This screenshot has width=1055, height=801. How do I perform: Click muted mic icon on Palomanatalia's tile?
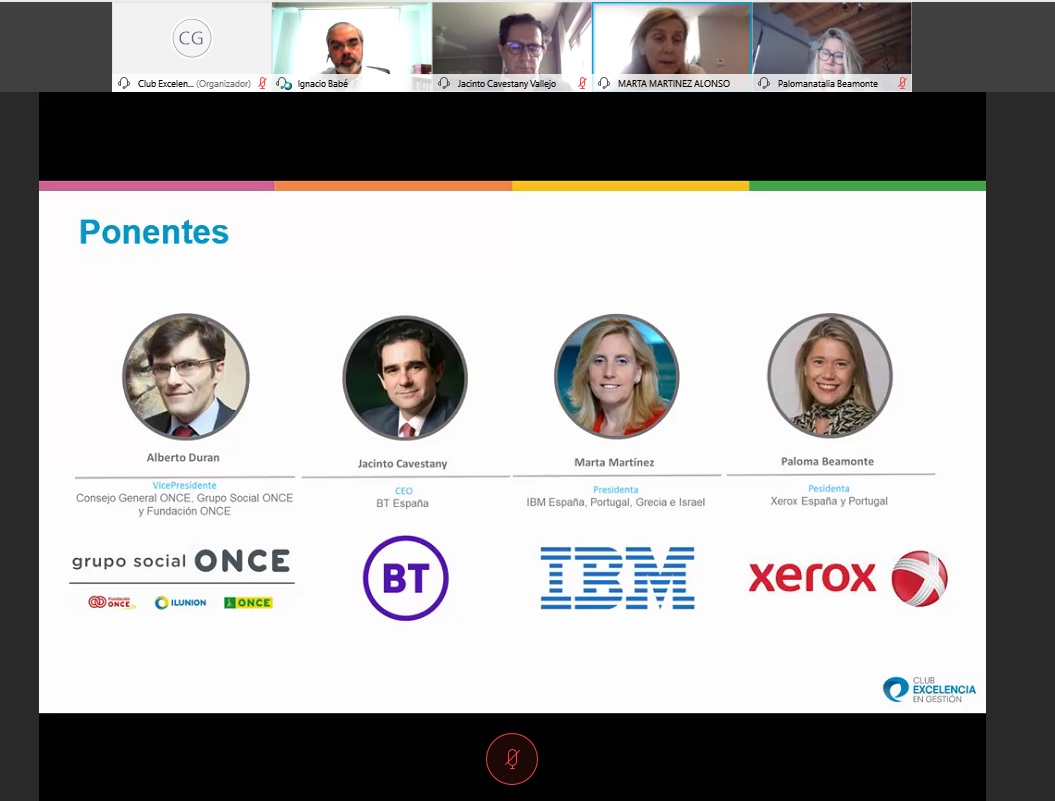tap(902, 84)
